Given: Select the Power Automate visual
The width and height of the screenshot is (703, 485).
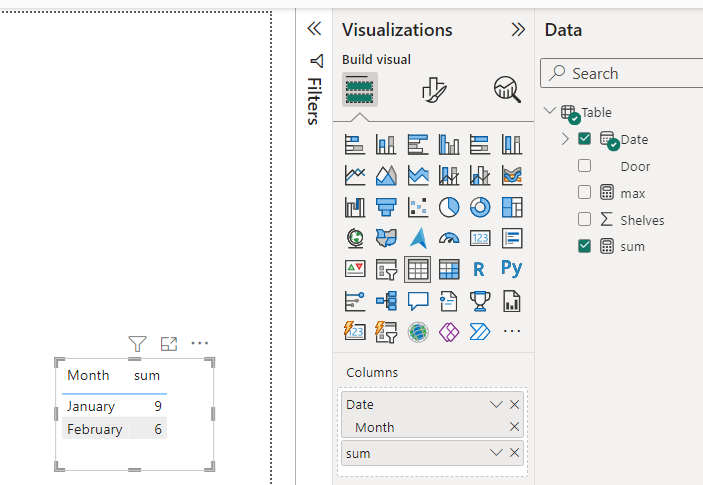Looking at the screenshot, I should coord(480,332).
